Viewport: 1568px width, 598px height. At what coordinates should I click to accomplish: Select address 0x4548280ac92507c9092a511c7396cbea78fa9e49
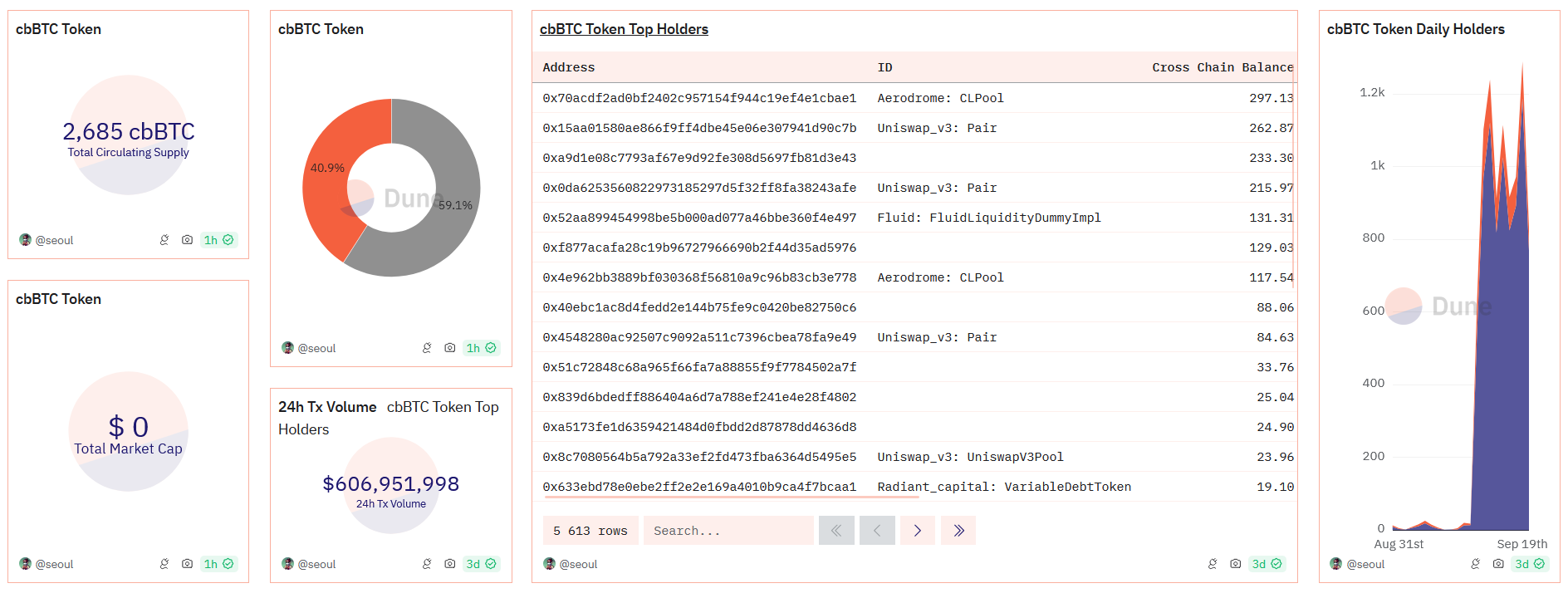tap(699, 337)
